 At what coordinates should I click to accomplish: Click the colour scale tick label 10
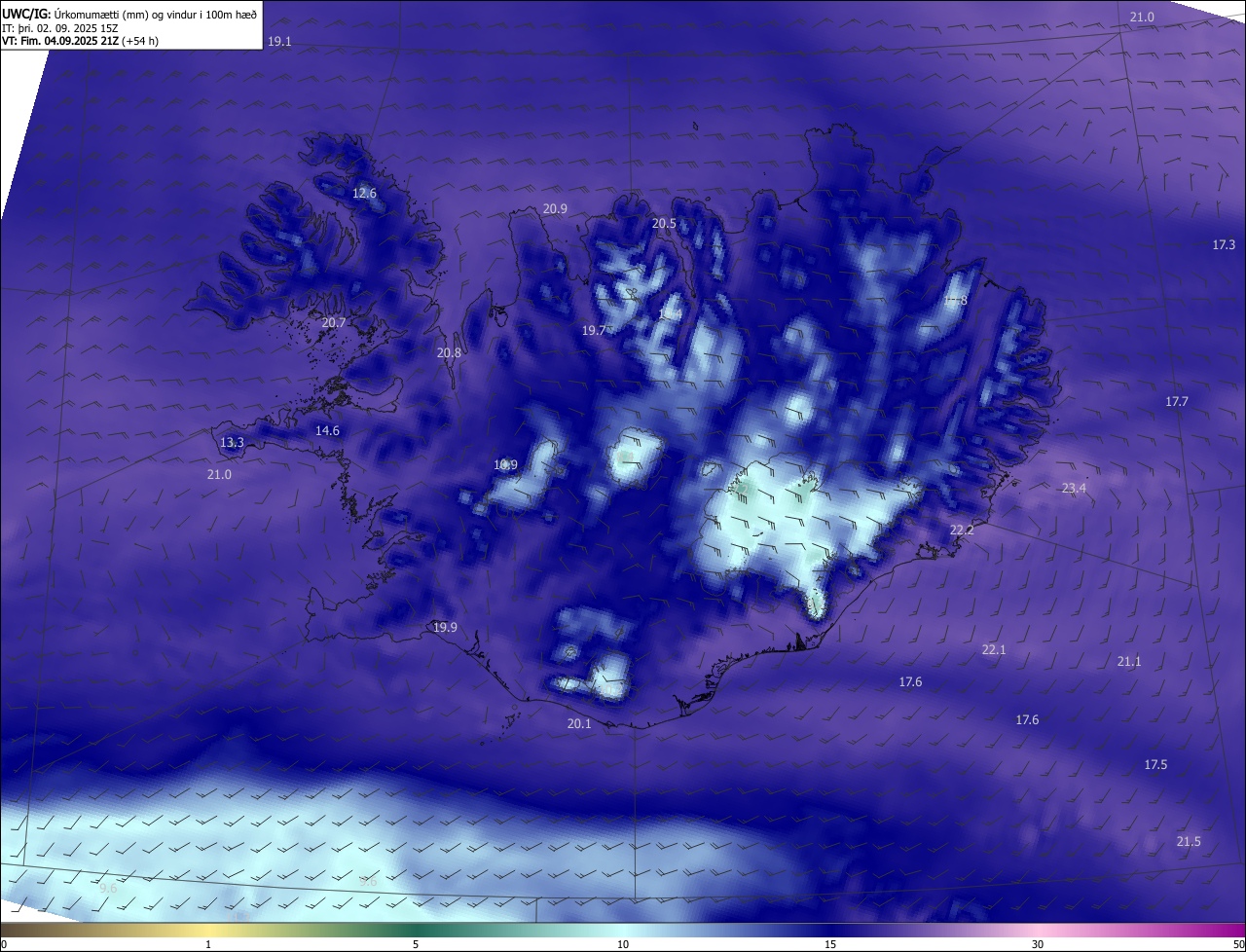[x=623, y=945]
